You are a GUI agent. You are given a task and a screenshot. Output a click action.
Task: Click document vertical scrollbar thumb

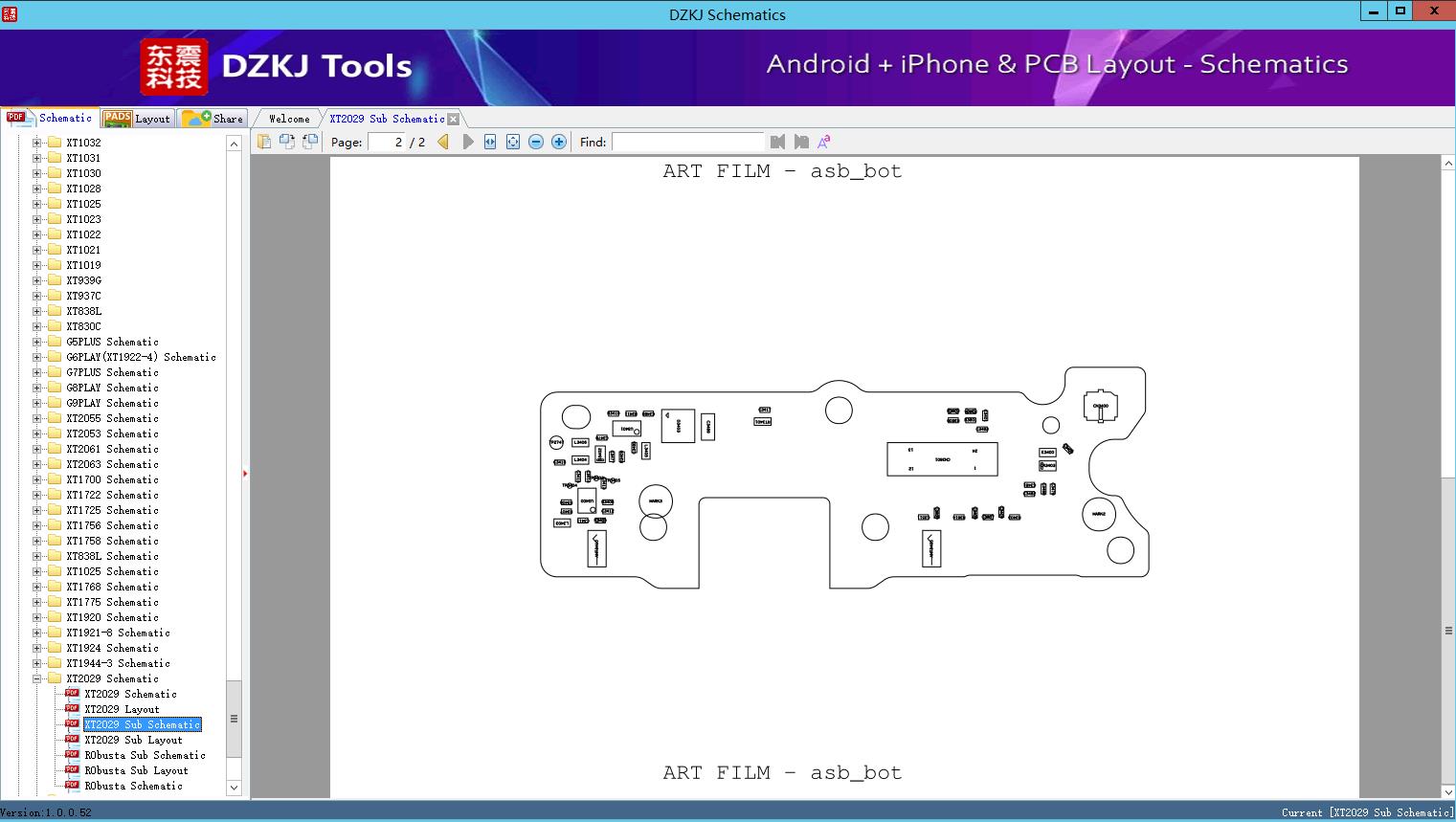pos(1448,630)
